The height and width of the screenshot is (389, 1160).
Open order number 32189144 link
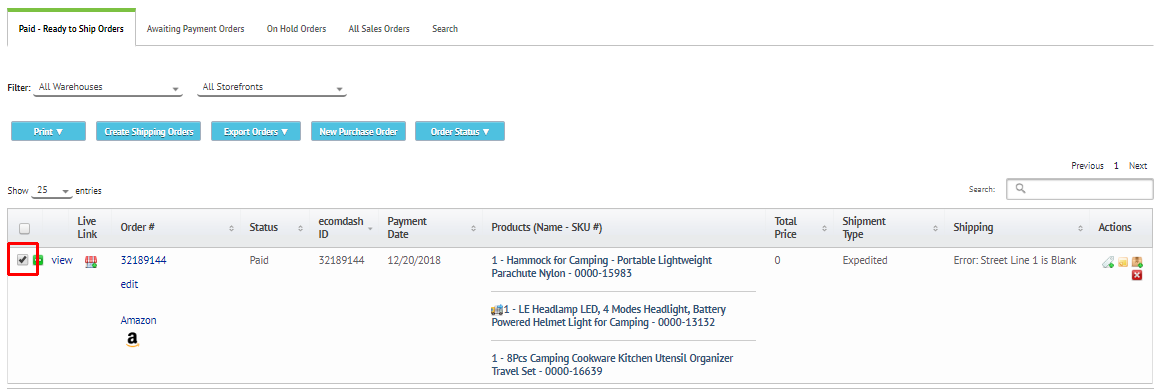(144, 260)
